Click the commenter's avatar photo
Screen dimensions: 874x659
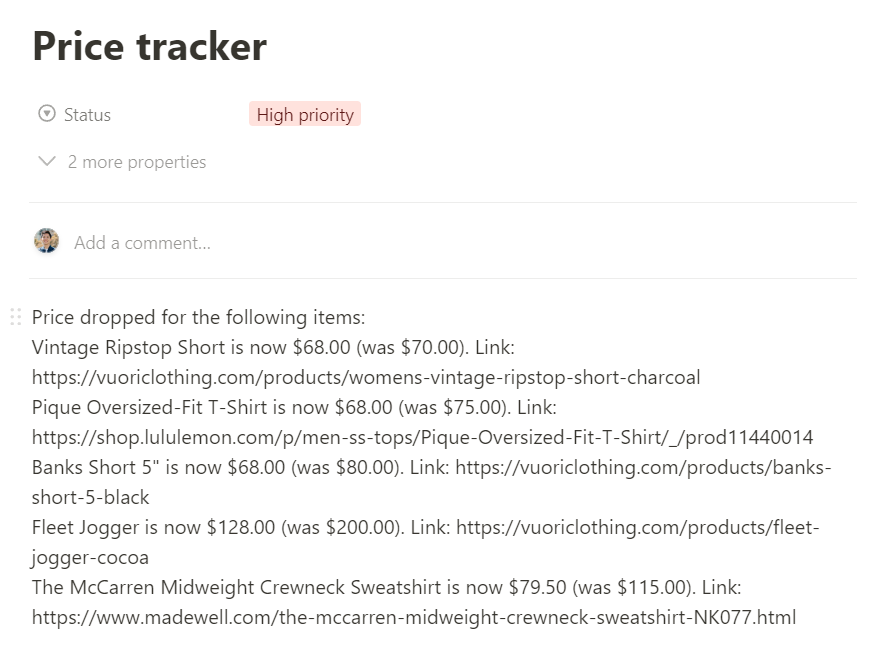pos(46,240)
